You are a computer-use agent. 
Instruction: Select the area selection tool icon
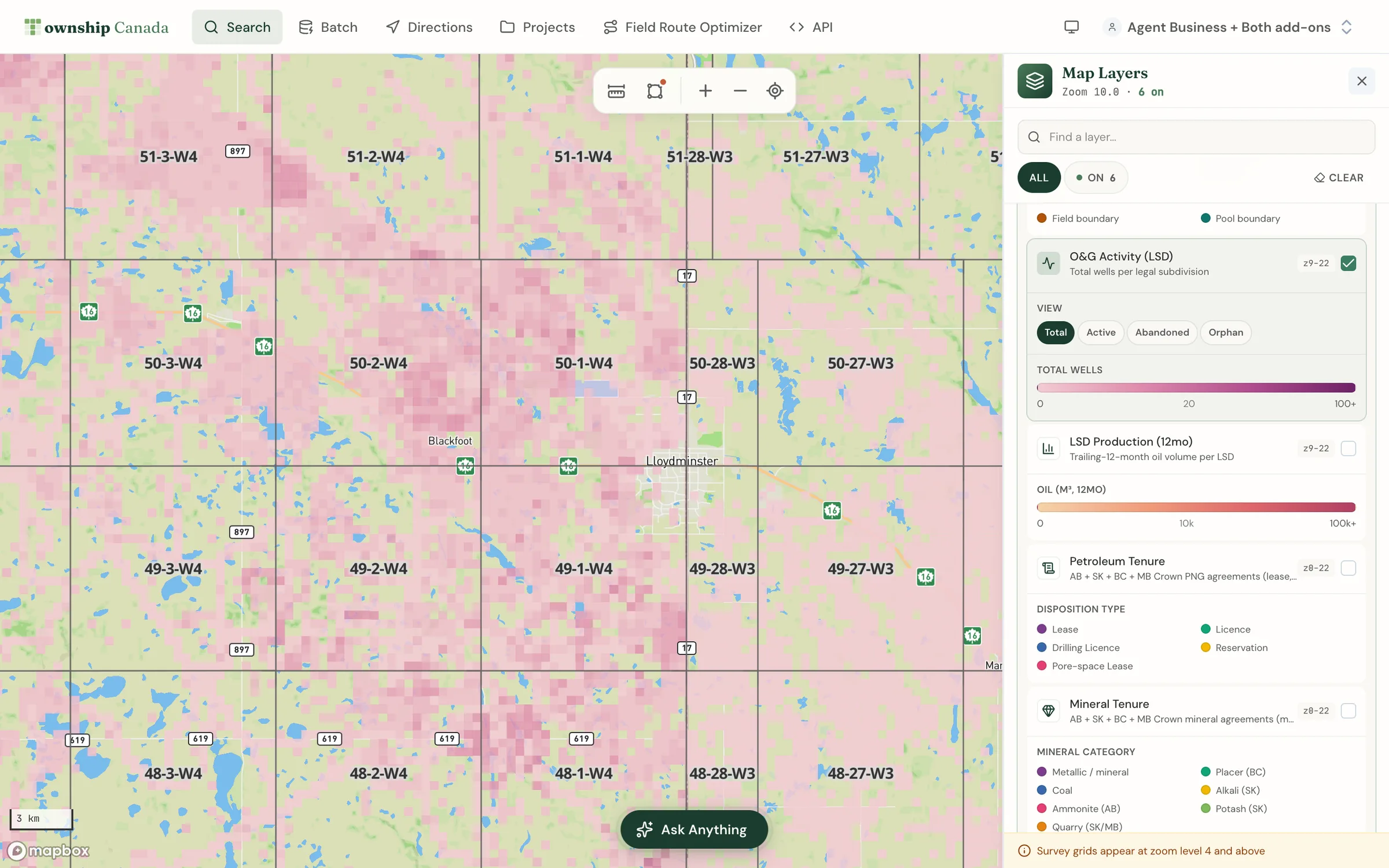tap(655, 91)
